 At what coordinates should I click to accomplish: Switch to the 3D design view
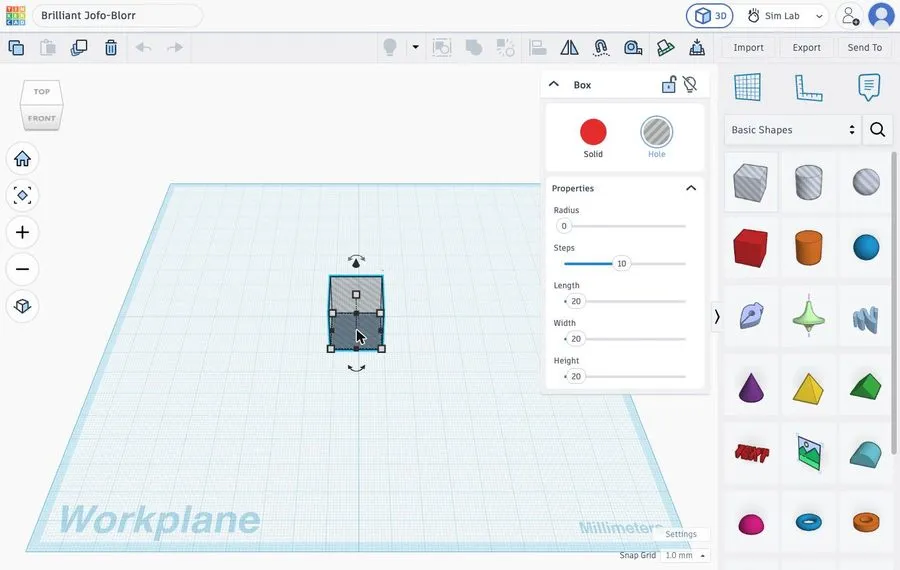click(710, 16)
